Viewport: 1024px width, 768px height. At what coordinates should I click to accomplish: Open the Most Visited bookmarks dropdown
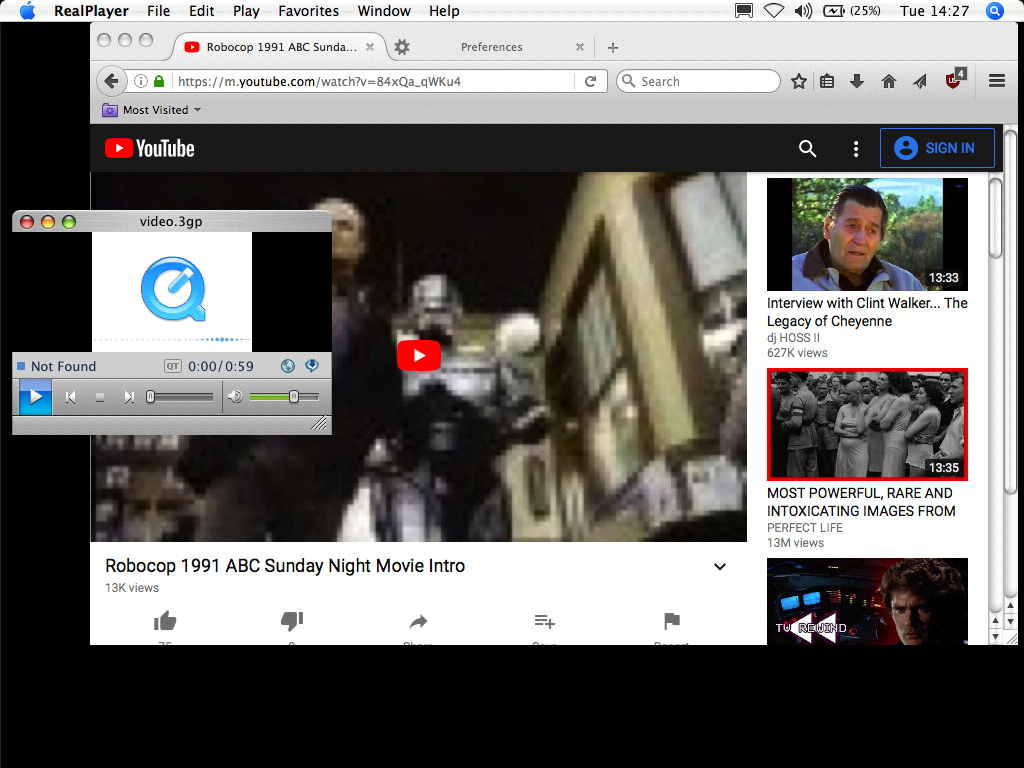click(x=152, y=110)
